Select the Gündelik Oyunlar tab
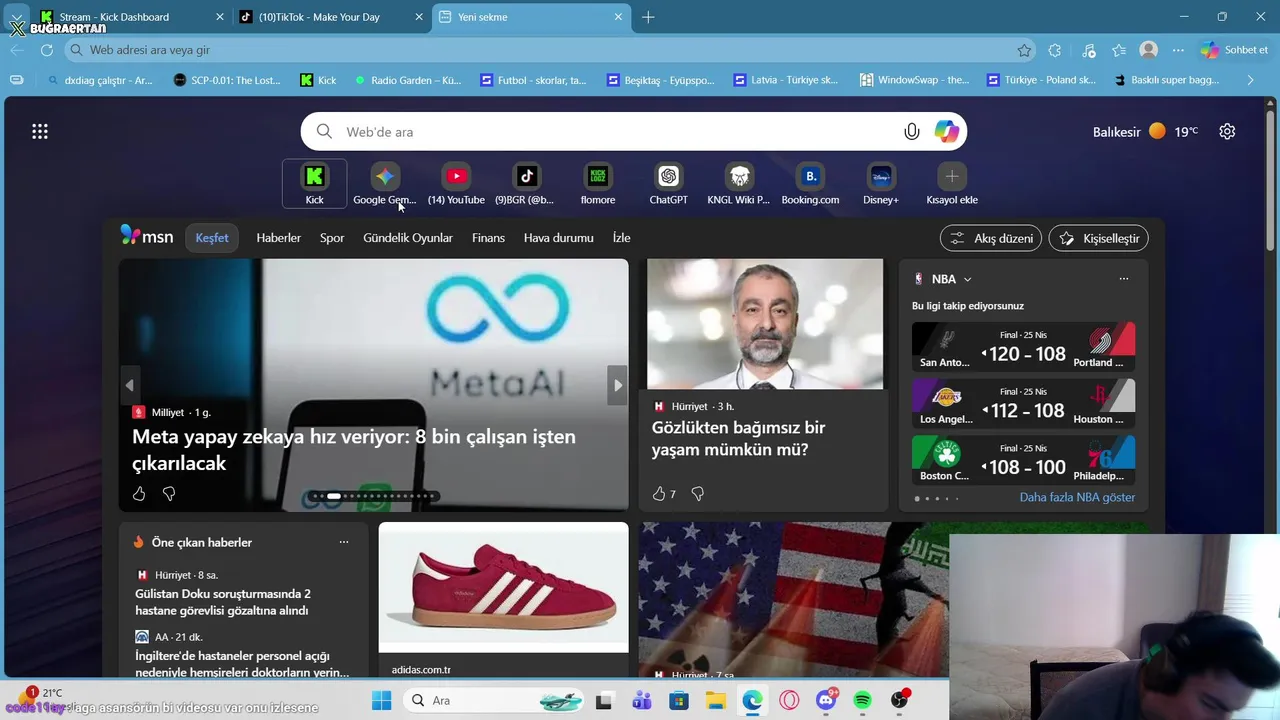Image resolution: width=1280 pixels, height=720 pixels. [408, 238]
